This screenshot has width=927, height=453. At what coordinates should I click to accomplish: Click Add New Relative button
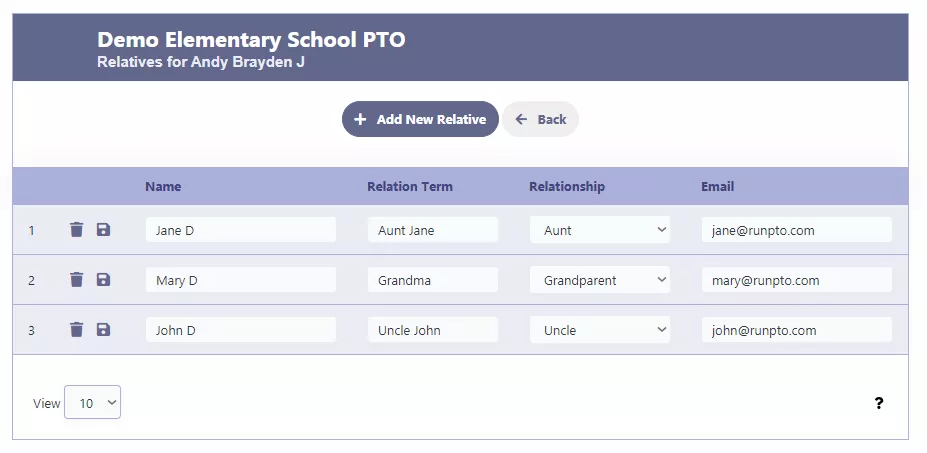click(x=420, y=119)
